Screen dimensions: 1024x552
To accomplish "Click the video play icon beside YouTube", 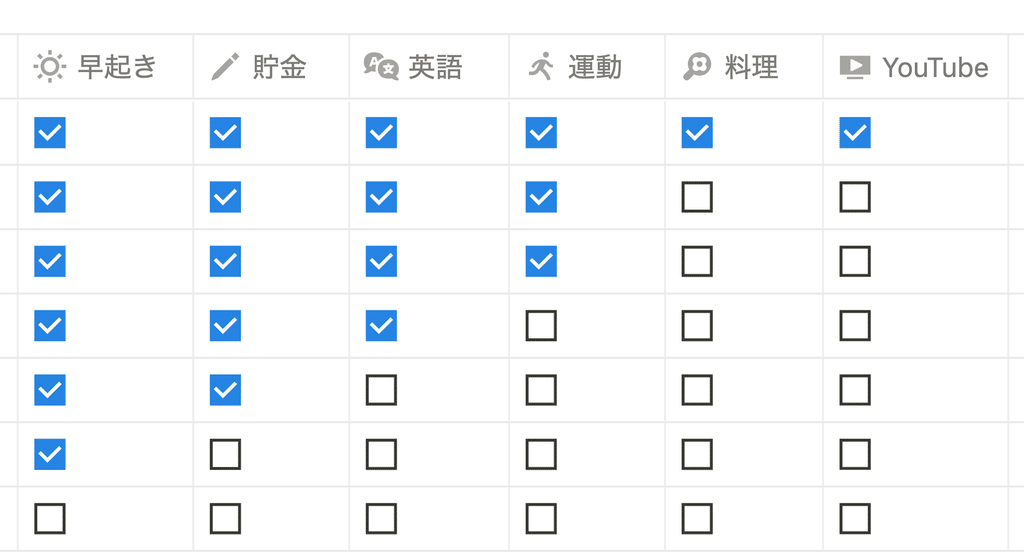I will (855, 67).
